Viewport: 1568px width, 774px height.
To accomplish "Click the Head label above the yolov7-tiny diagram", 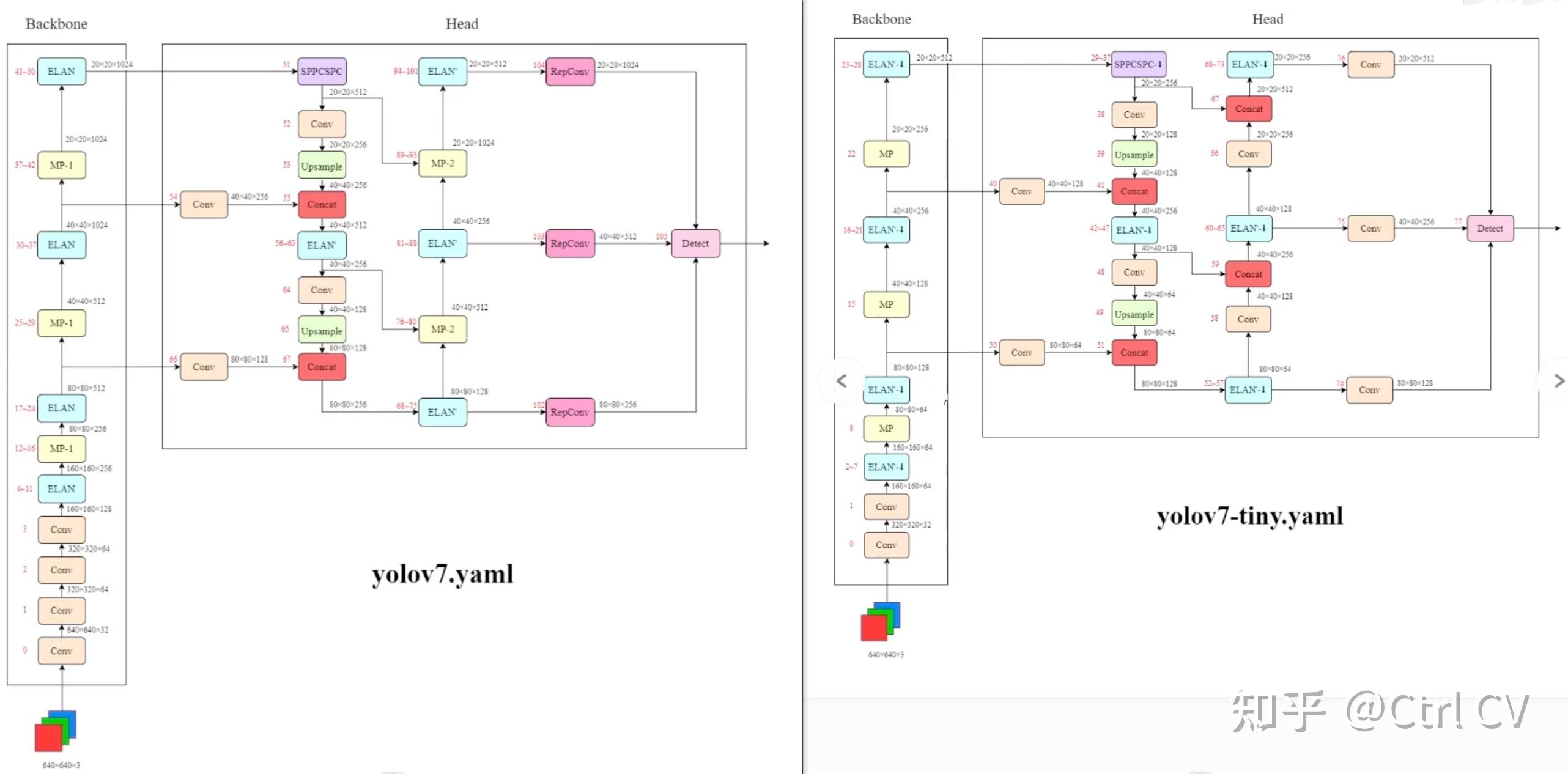I will [x=1267, y=20].
